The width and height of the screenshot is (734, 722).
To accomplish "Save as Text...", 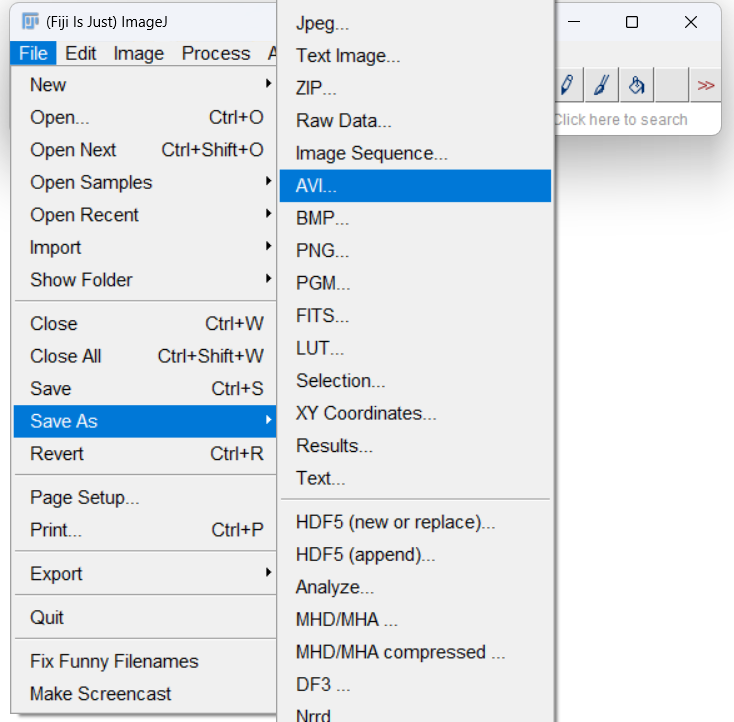I will tap(415, 478).
